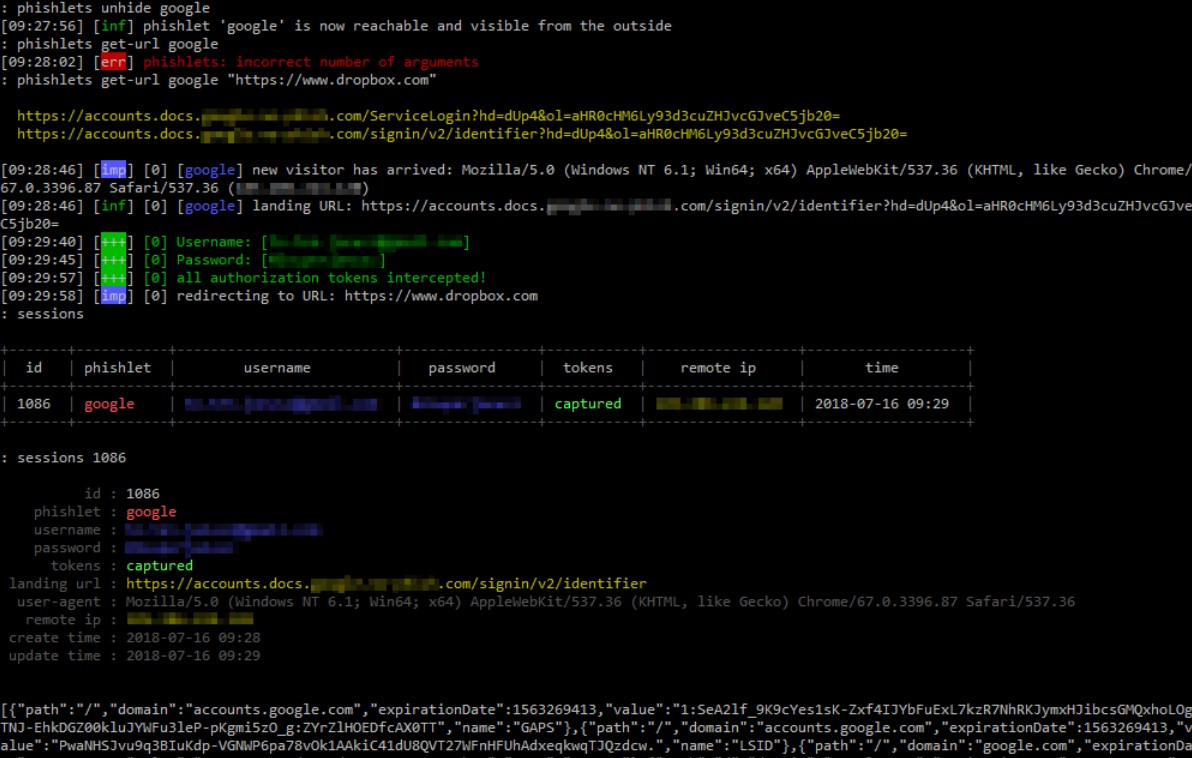Image resolution: width=1192 pixels, height=758 pixels.
Task: Click the yellow signin/v2/identifier URL with hd=dUp4
Action: [461, 135]
